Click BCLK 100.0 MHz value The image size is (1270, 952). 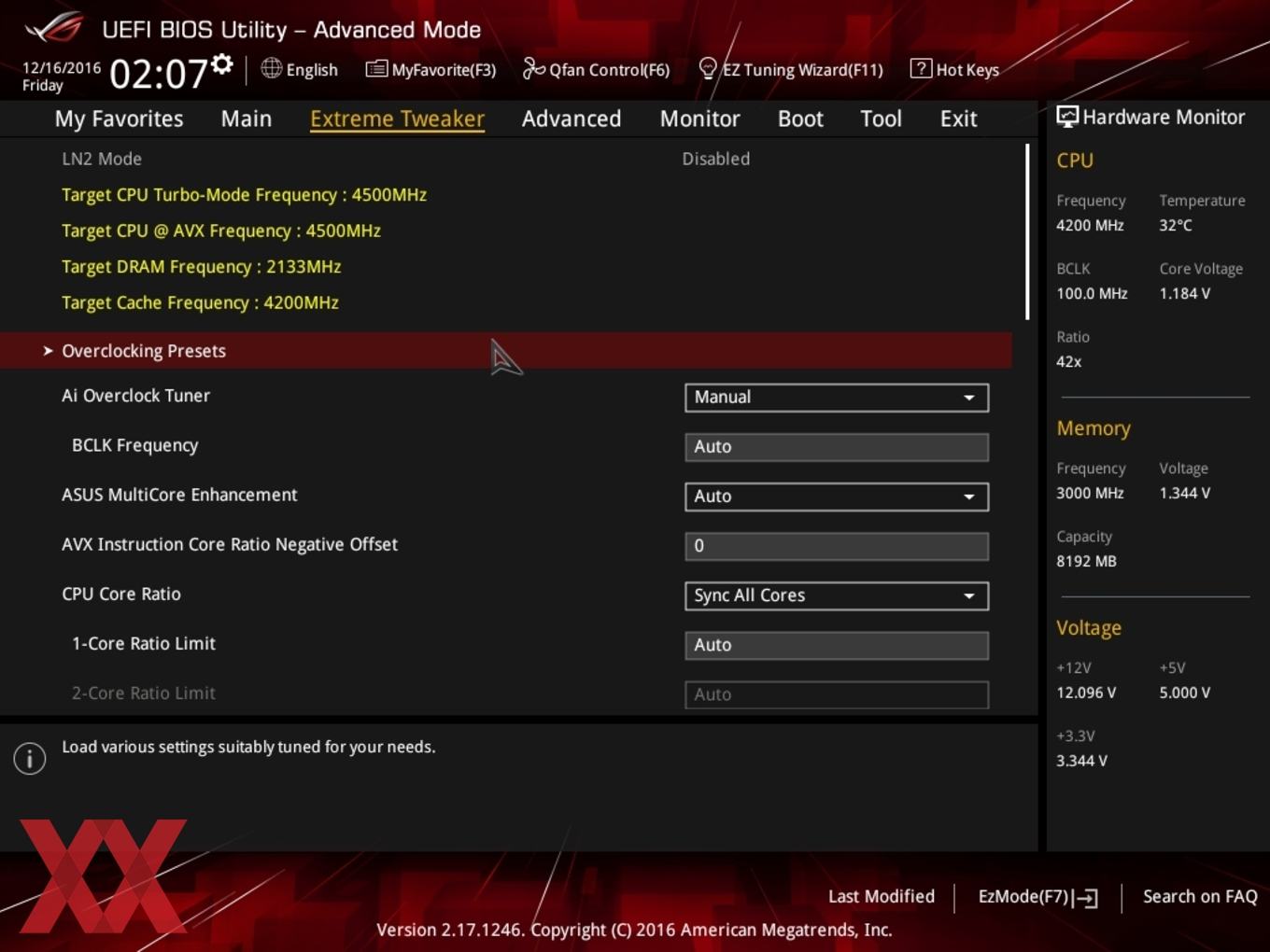coord(1092,293)
